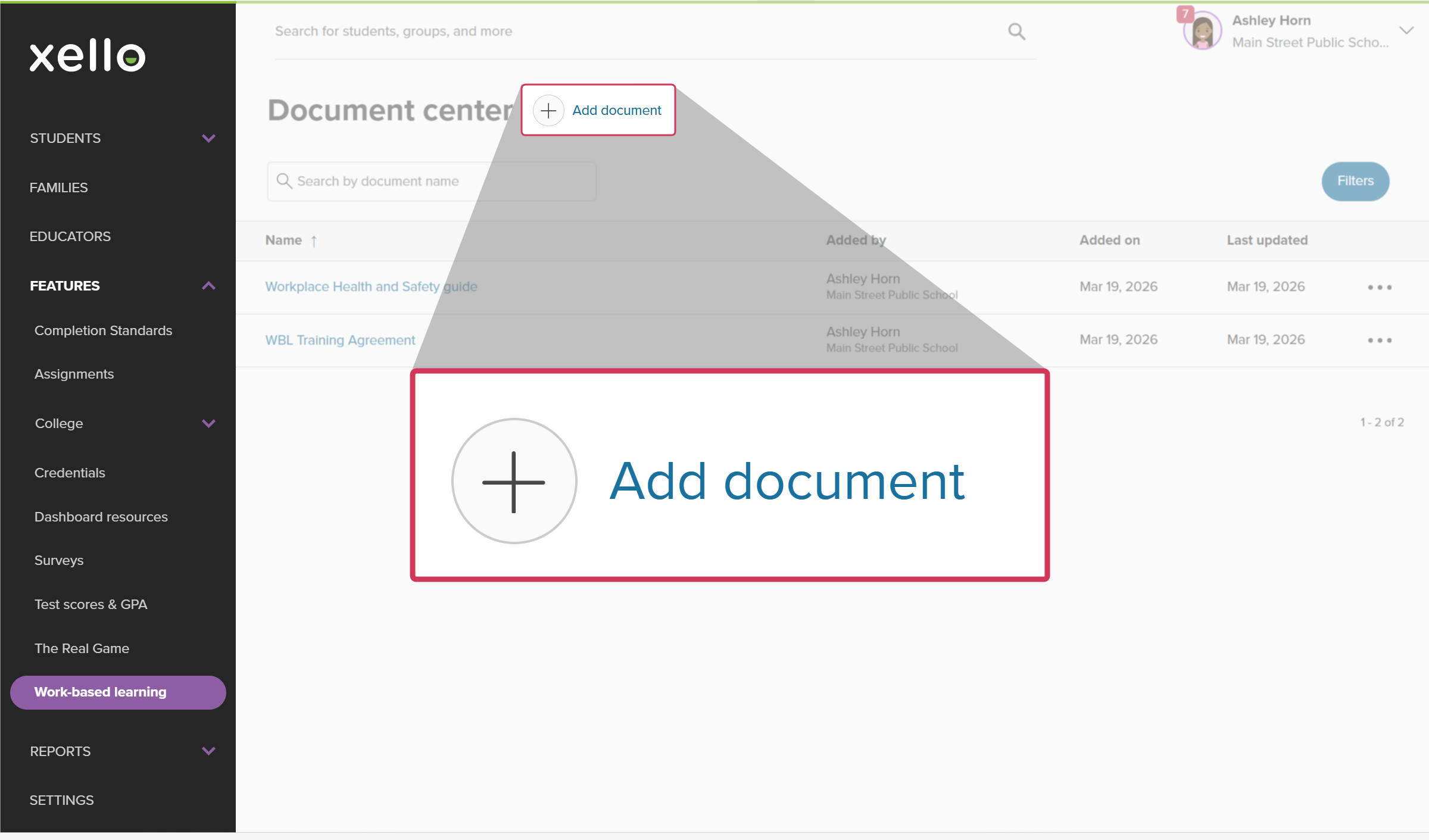Click the Filters button
Image resolution: width=1429 pixels, height=840 pixels.
point(1355,181)
